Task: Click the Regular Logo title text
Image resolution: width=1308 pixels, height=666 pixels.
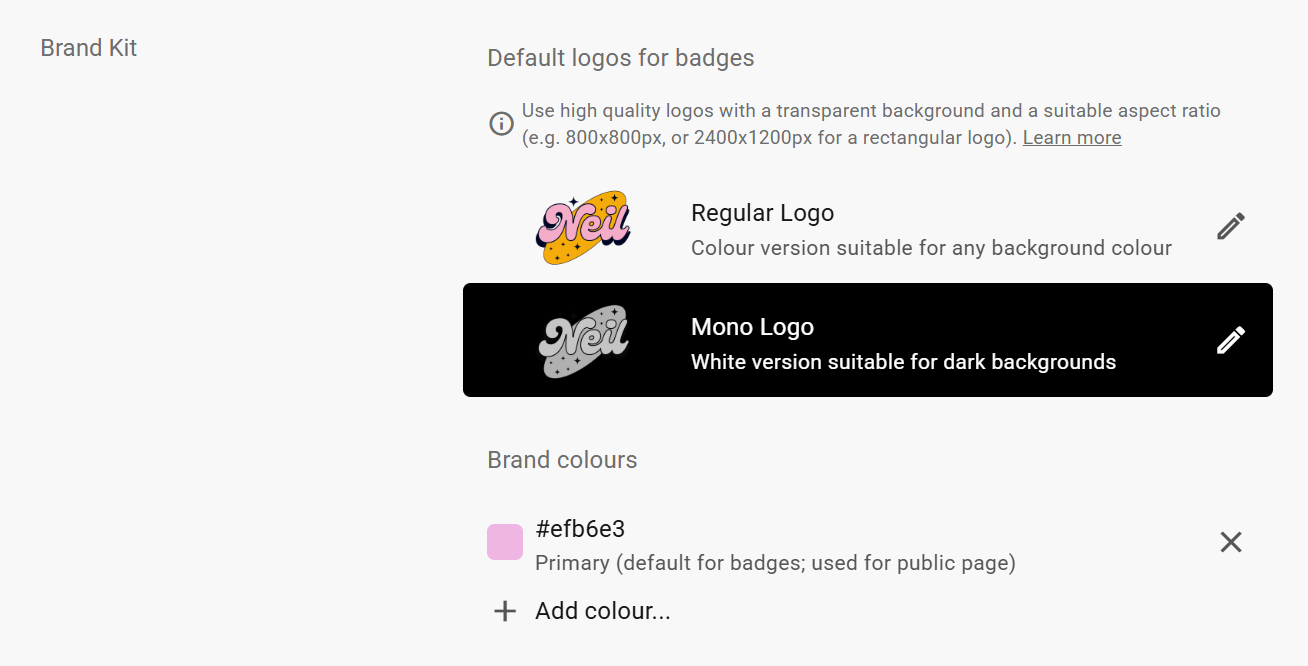Action: pyautogui.click(x=762, y=212)
